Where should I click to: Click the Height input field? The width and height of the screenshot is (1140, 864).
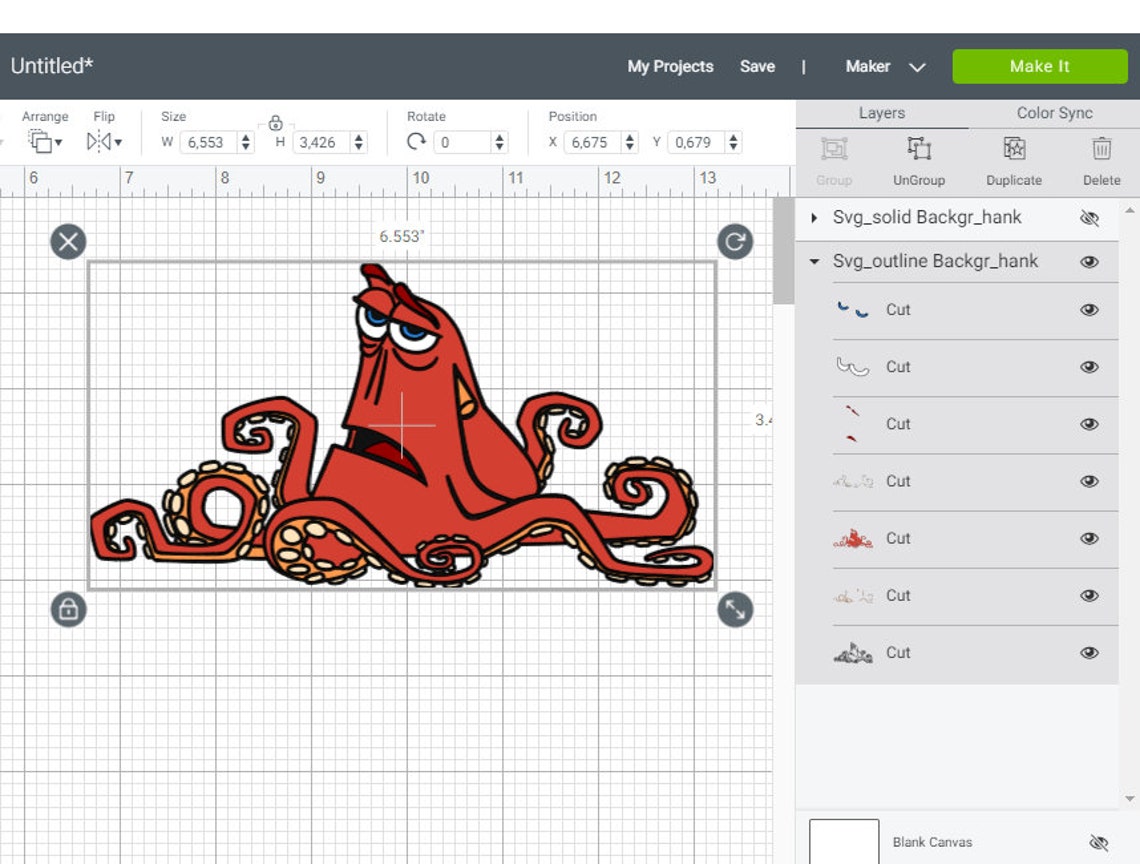[x=321, y=142]
